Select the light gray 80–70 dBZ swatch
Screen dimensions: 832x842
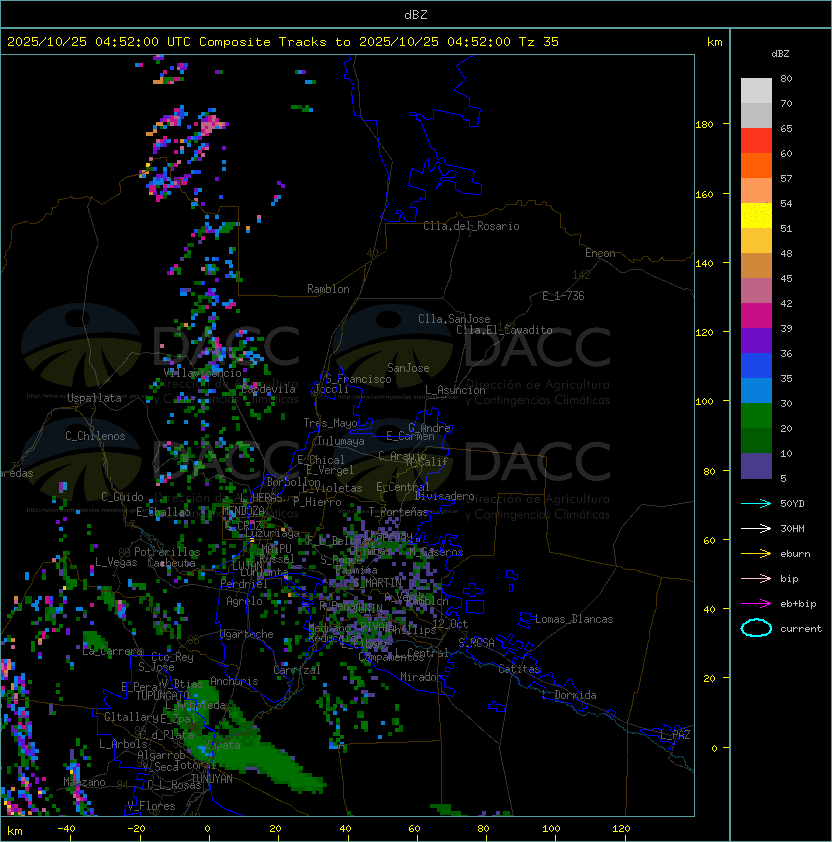[x=756, y=91]
